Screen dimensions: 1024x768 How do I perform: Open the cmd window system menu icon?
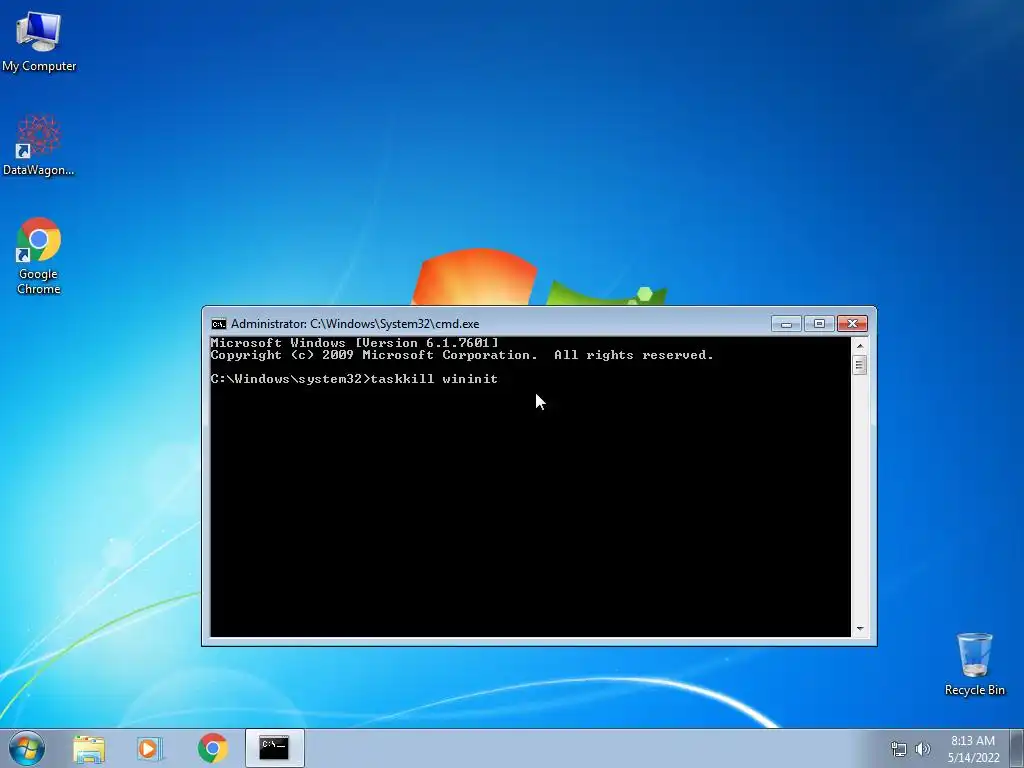point(219,324)
